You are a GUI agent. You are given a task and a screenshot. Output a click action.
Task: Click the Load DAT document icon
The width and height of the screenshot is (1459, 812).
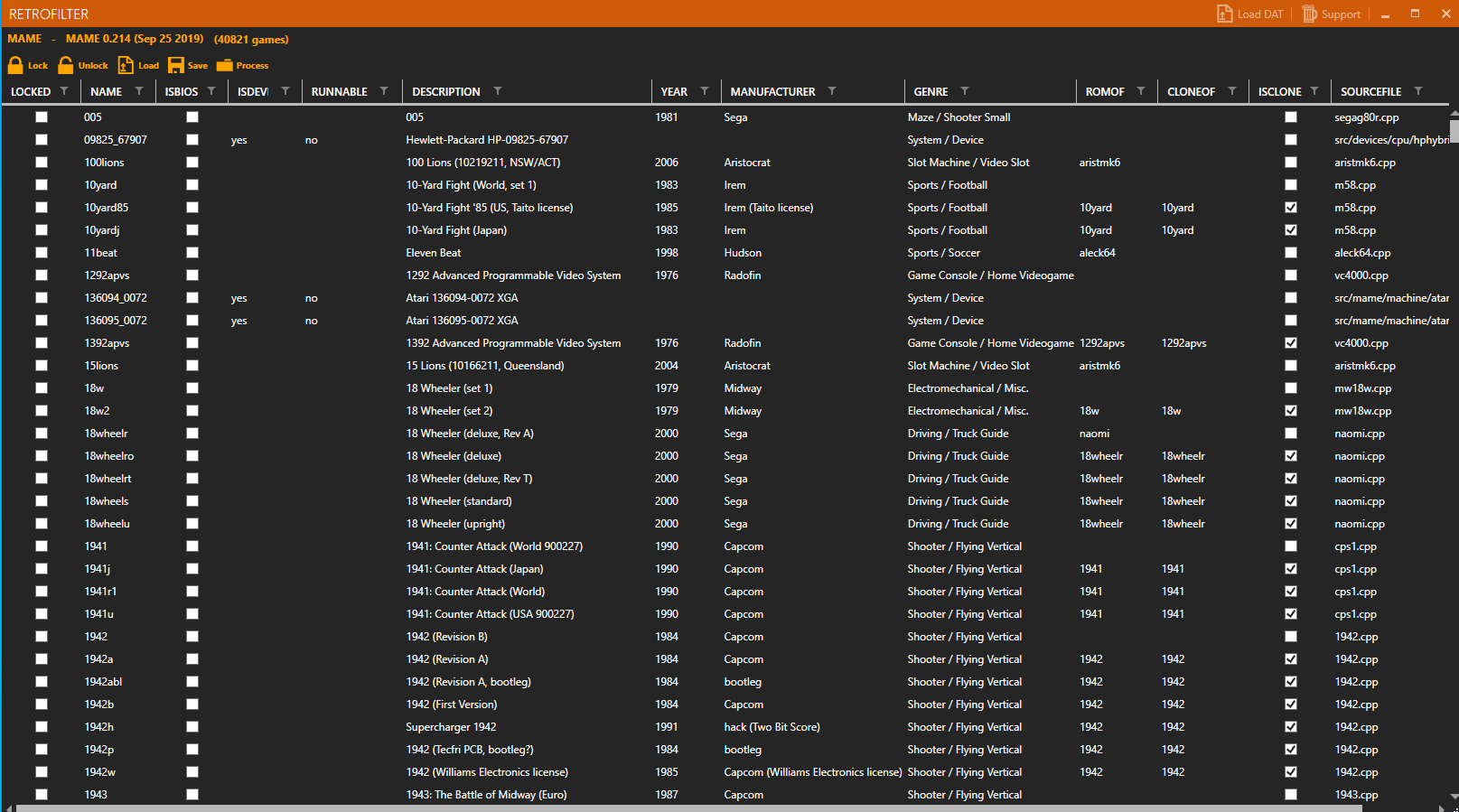[x=1225, y=14]
